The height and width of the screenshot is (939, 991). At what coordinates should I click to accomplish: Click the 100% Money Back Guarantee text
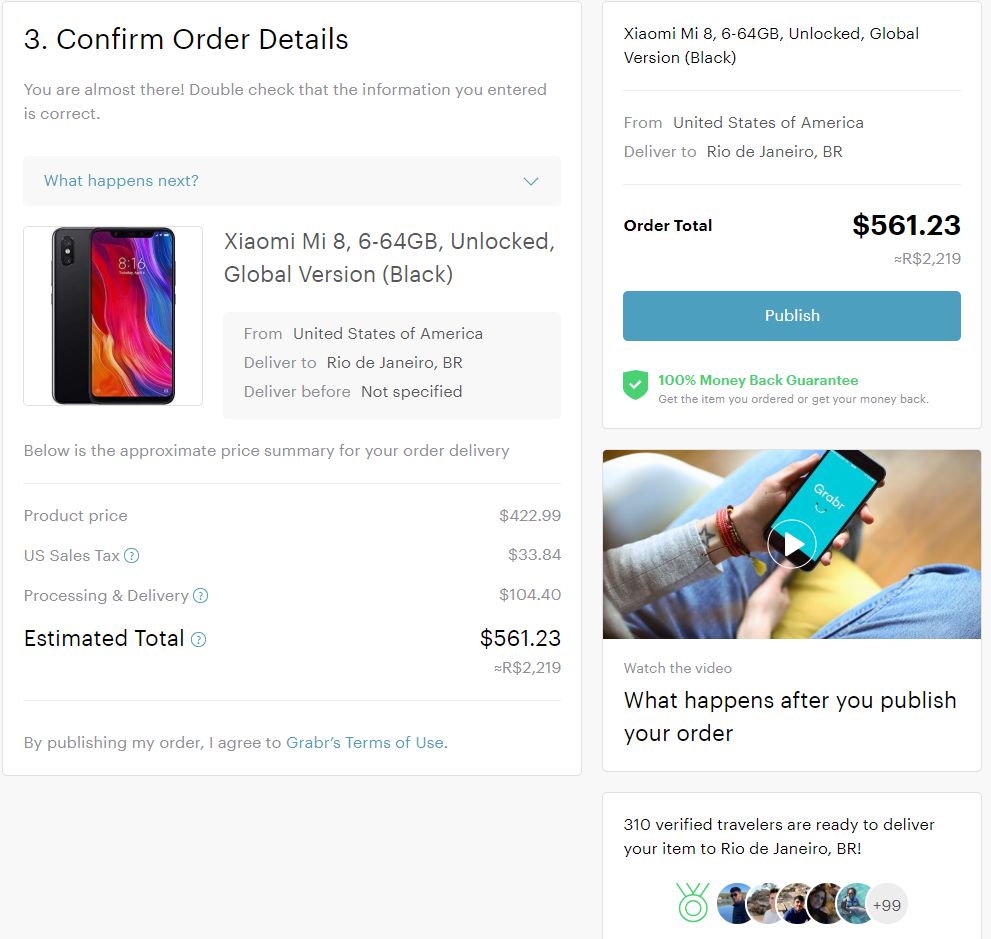coord(758,380)
